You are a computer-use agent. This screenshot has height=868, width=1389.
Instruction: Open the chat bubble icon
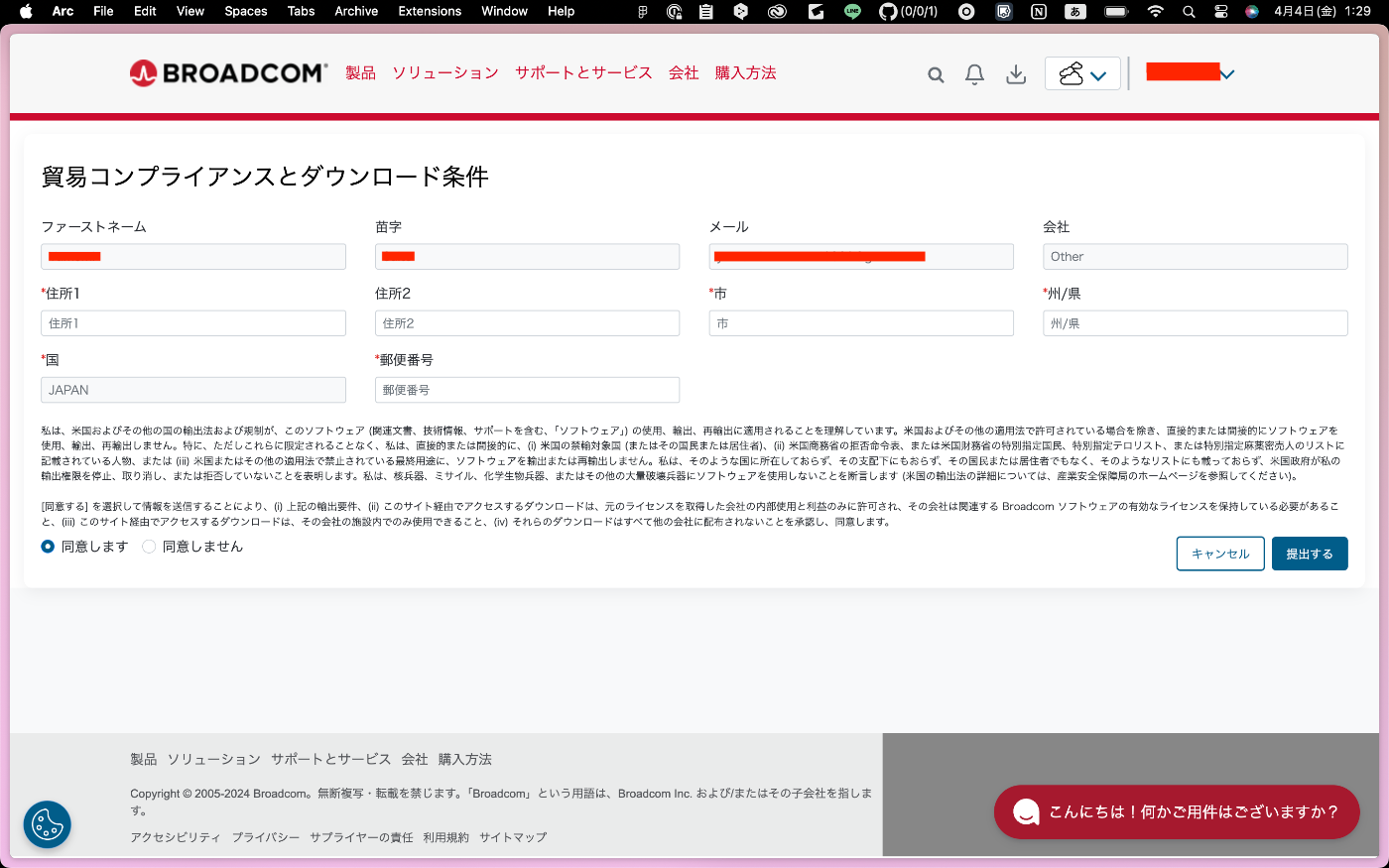pyautogui.click(x=1026, y=811)
